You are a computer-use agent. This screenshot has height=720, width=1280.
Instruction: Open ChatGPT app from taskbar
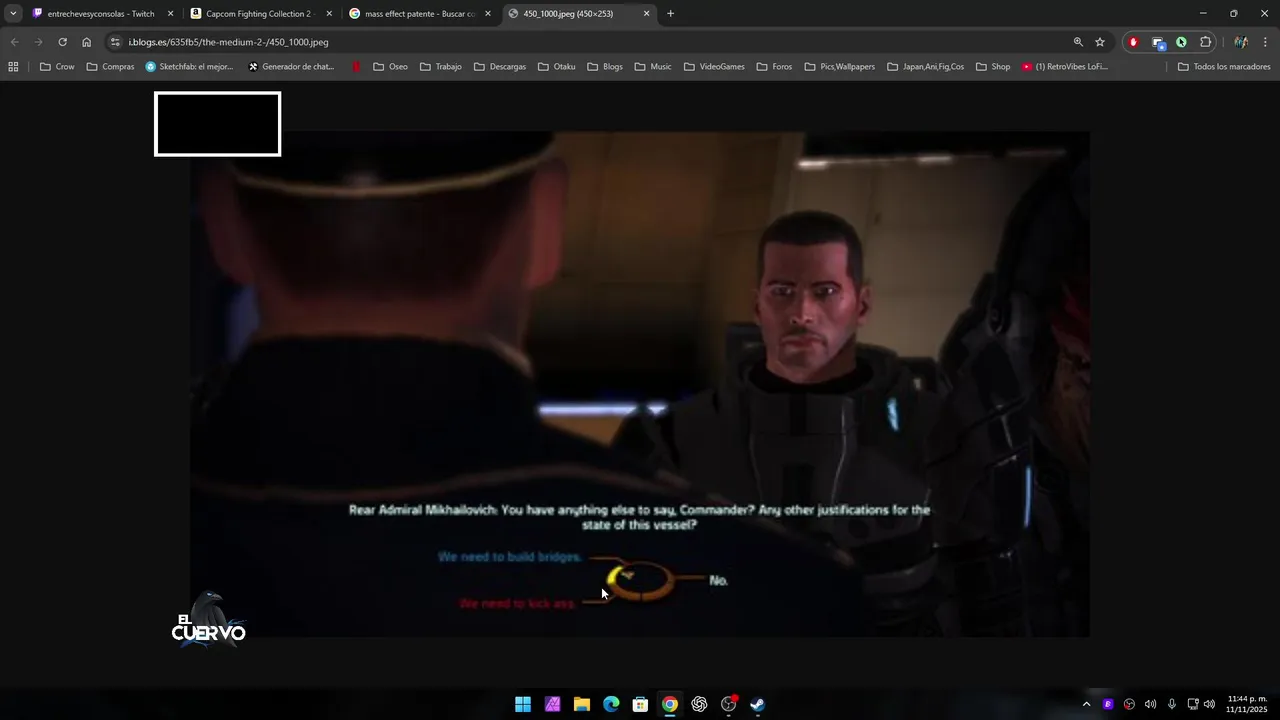point(699,704)
